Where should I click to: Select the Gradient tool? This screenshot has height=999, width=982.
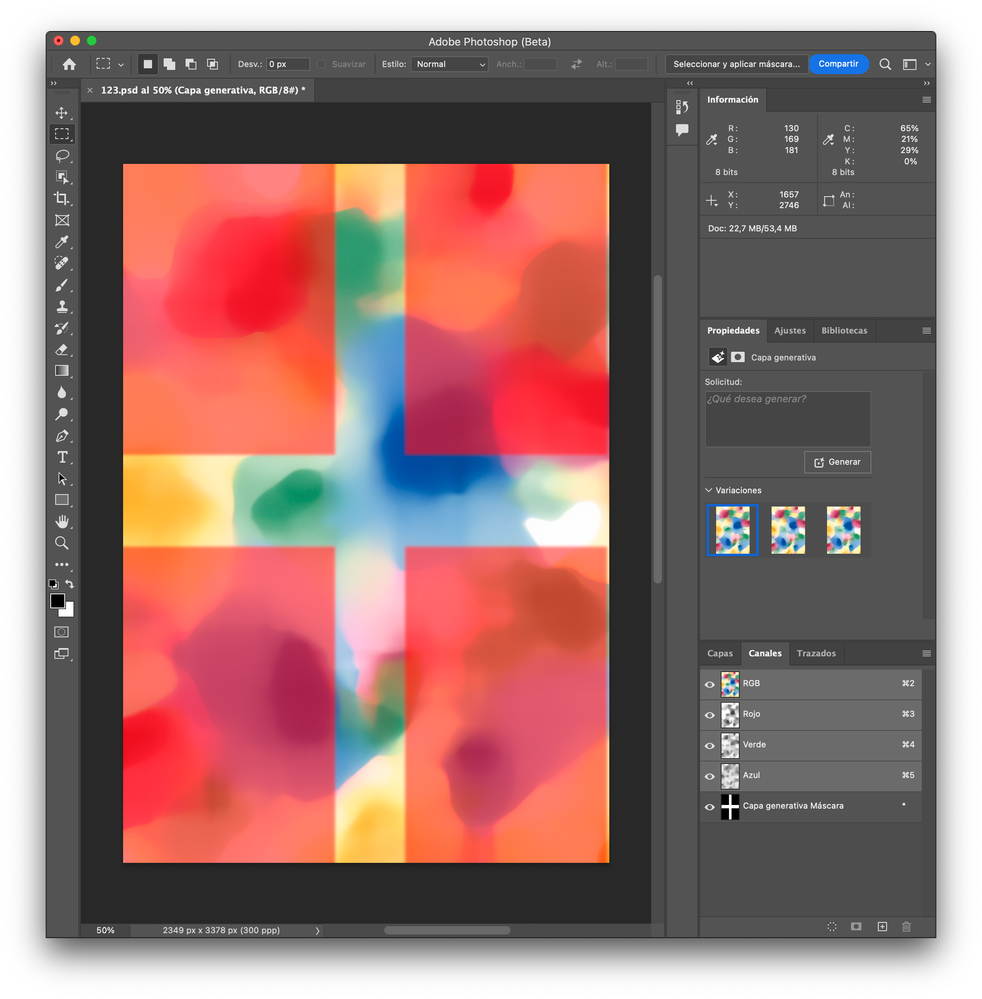coord(62,371)
